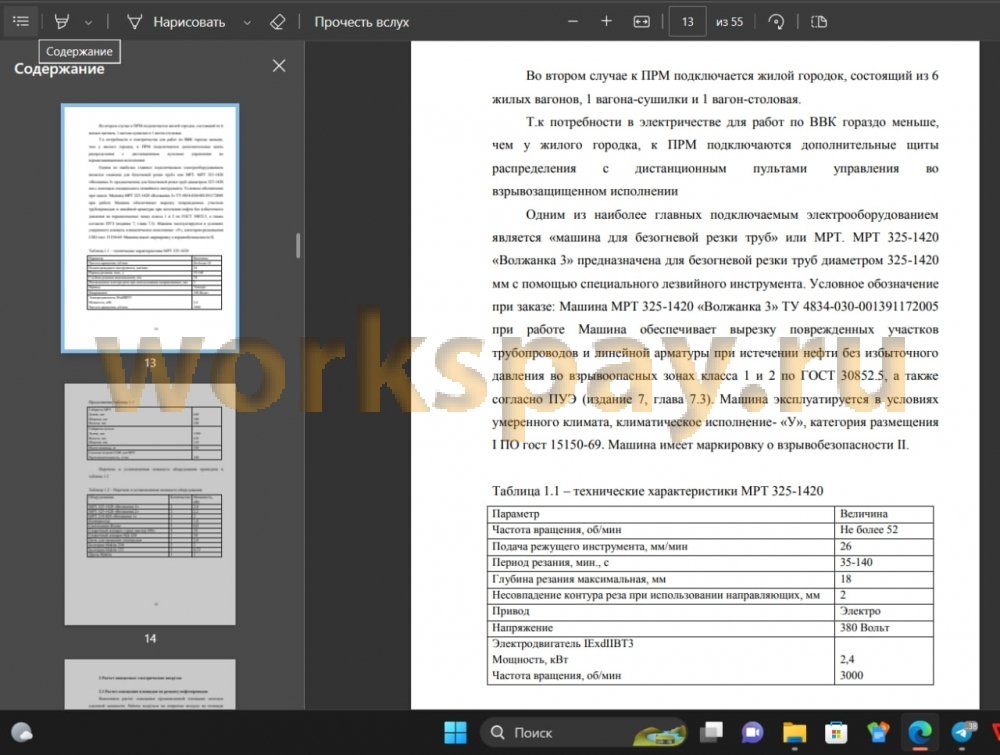Screen dimensions: 1000x755
Task: Switch to the Microsoft Edge taskbar icon
Action: click(x=920, y=733)
